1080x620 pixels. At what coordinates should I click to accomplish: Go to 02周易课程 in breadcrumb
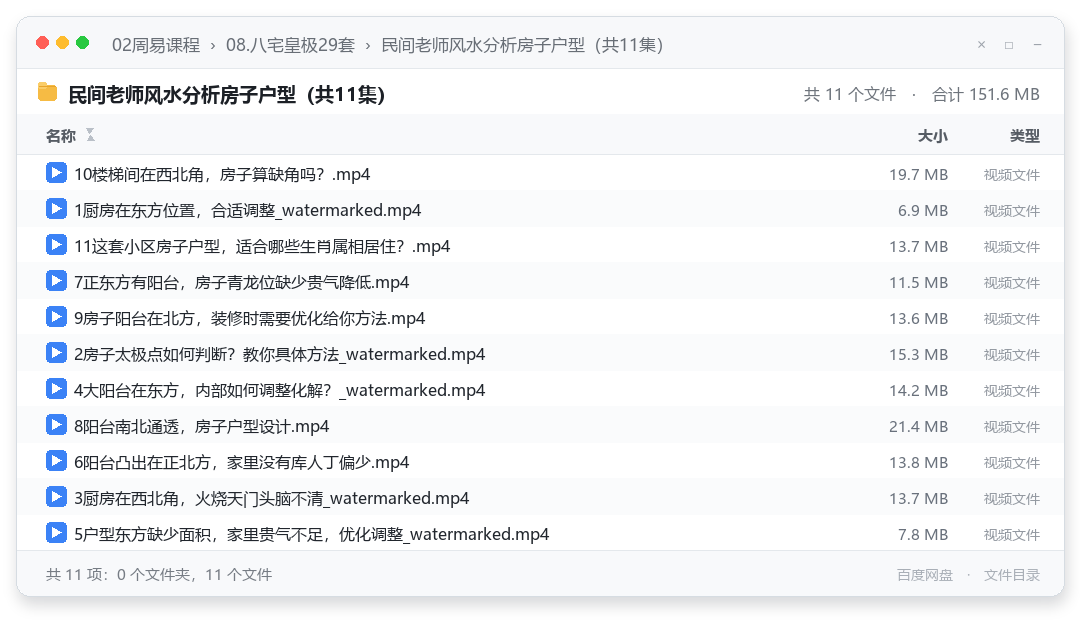coord(156,45)
